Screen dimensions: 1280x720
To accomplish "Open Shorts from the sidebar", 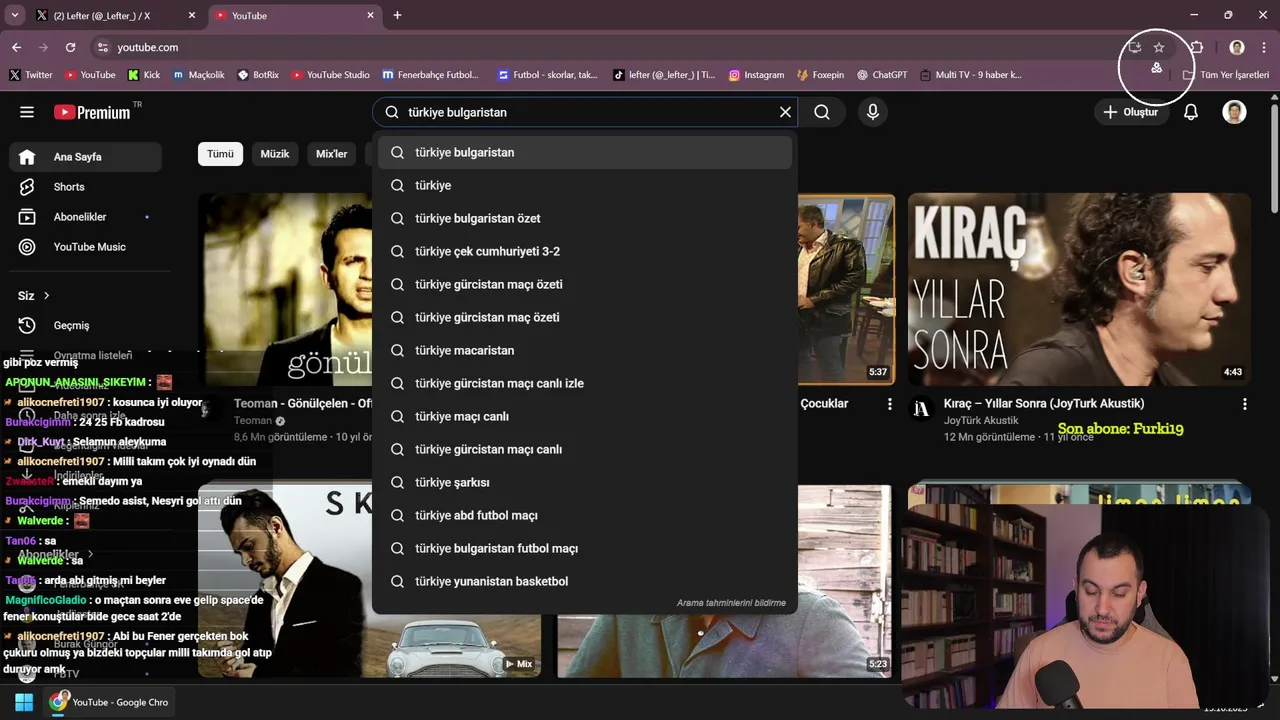I will (85, 187).
